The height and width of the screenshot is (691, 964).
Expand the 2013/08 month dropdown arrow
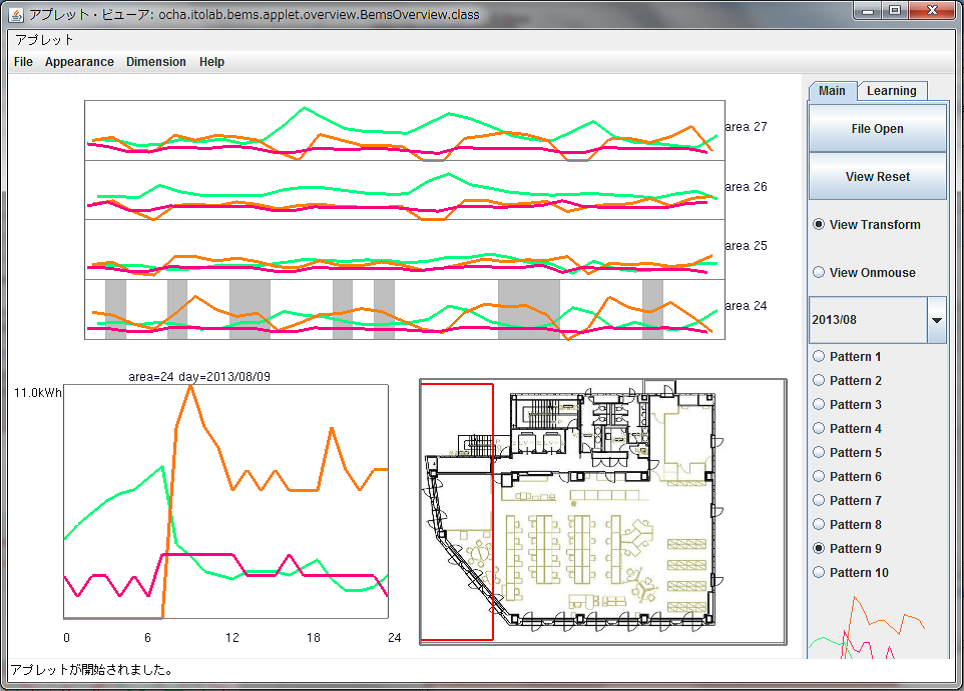tap(937, 320)
